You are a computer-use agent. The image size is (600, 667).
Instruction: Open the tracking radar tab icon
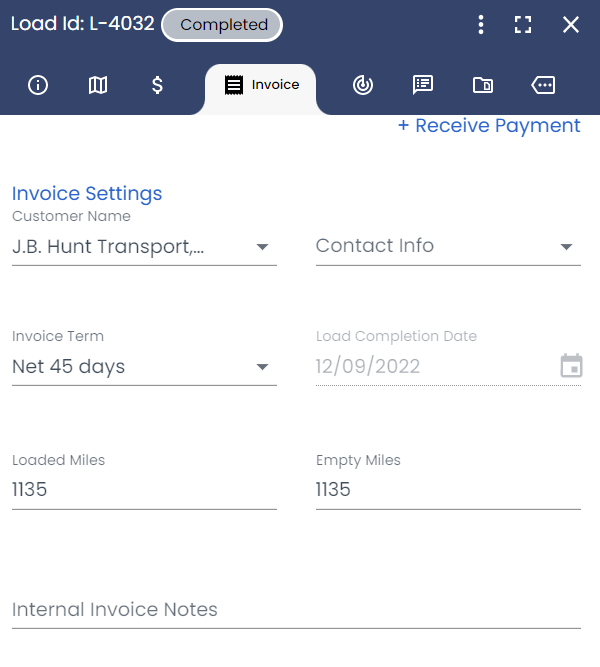[363, 85]
